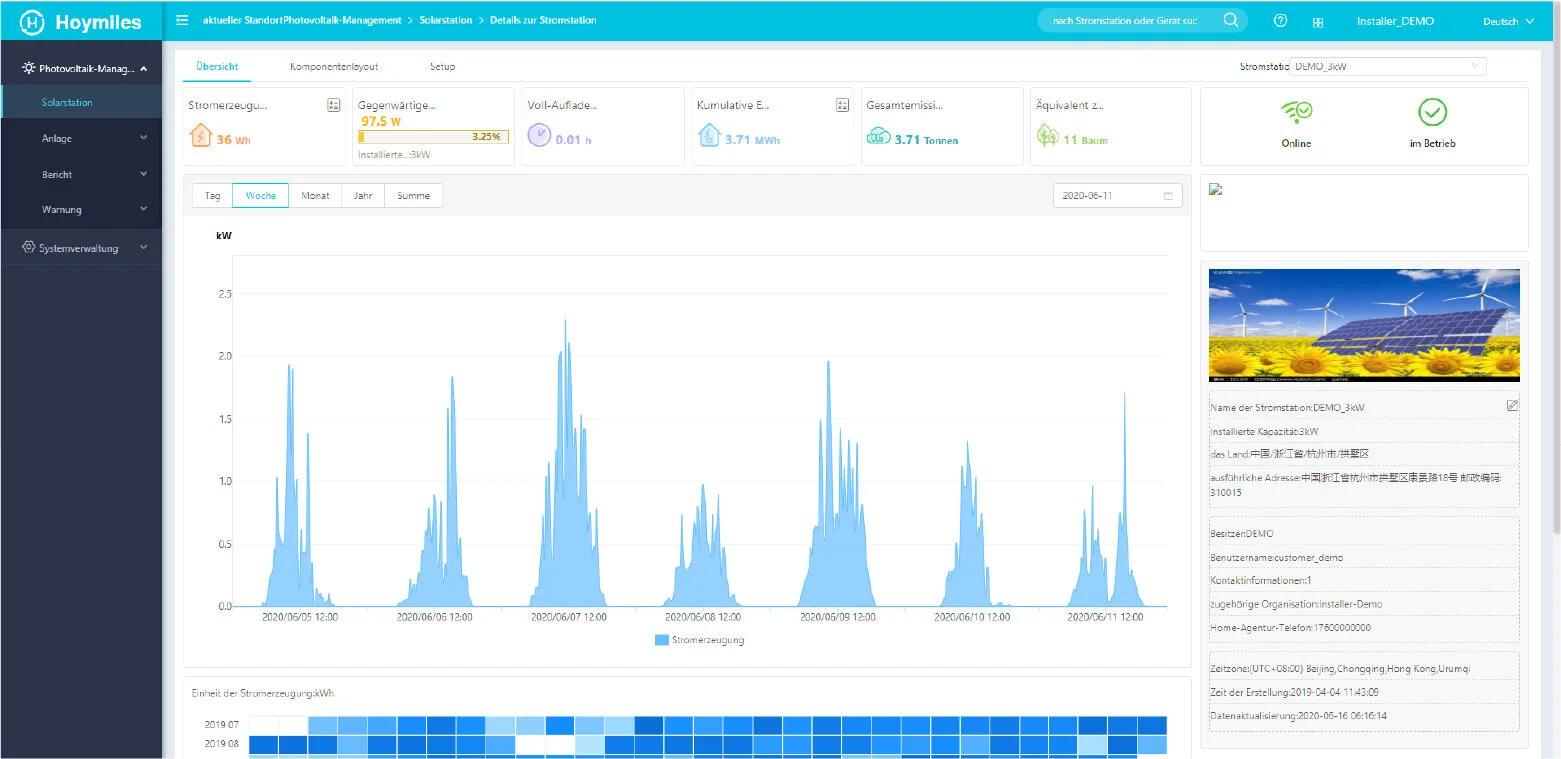Viewport: 1561px width, 759px height.
Task: Click the Zeit der Erstellung line
Action: click(1294, 692)
